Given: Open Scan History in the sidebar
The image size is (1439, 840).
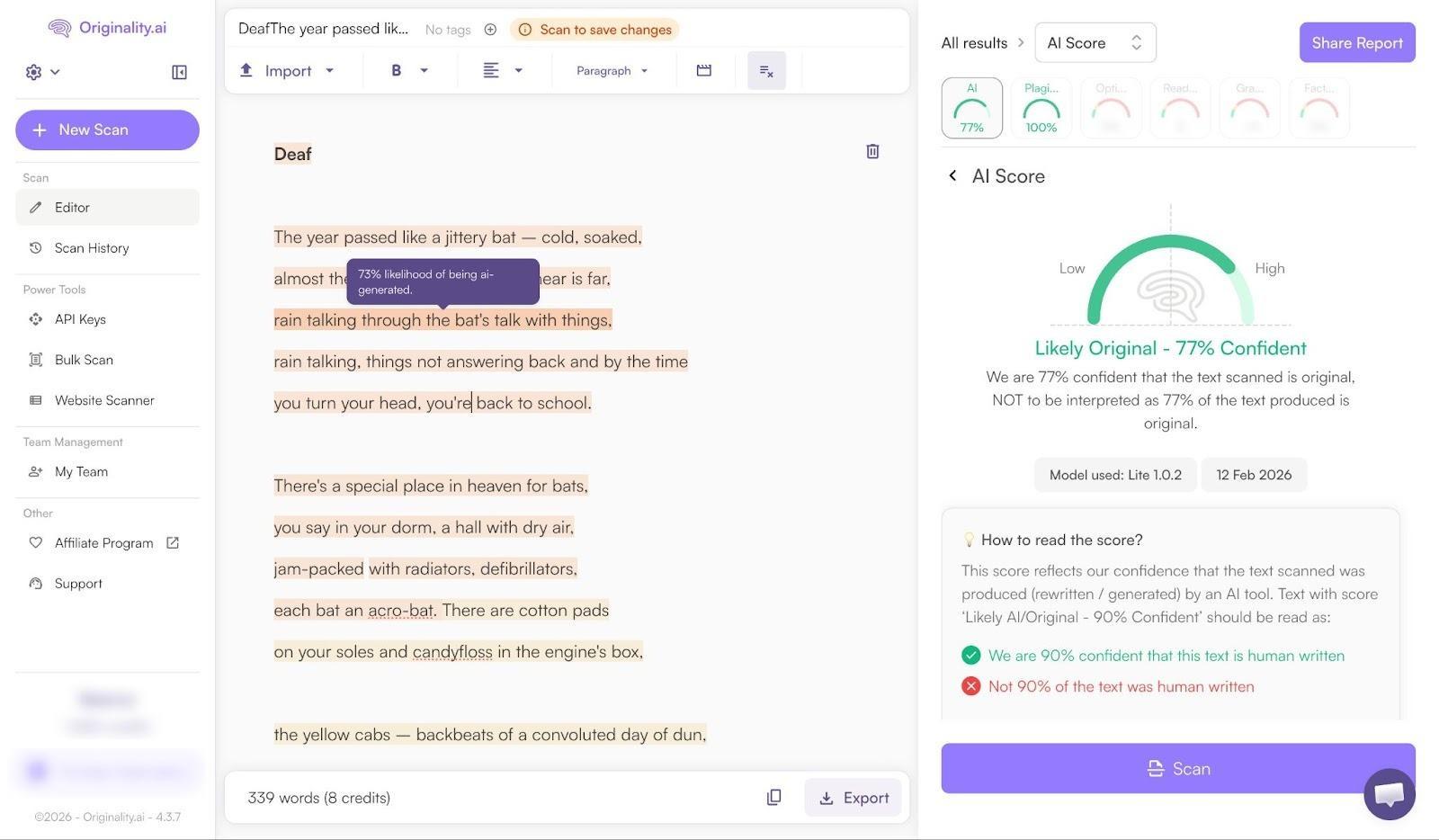Looking at the screenshot, I should point(91,248).
